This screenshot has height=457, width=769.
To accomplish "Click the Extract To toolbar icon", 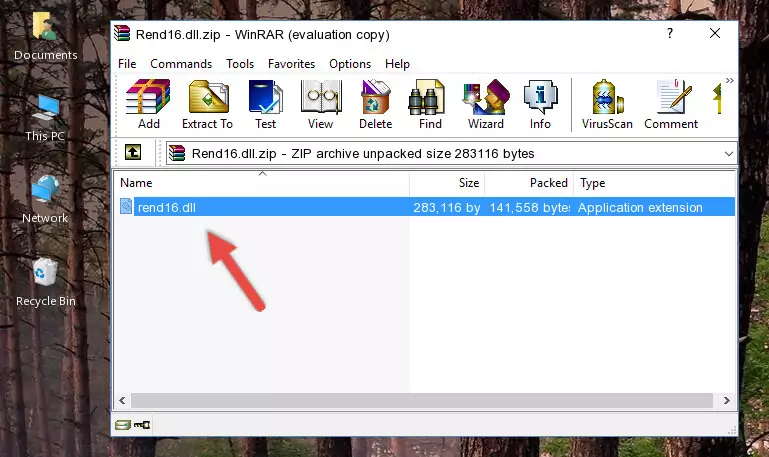I will (x=207, y=104).
